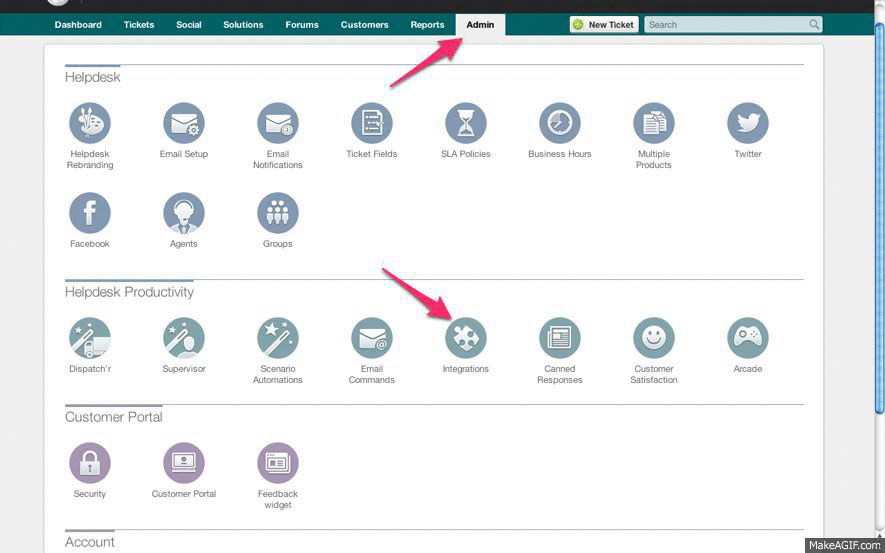
Task: Open the Feedback widget icon
Action: (278, 464)
